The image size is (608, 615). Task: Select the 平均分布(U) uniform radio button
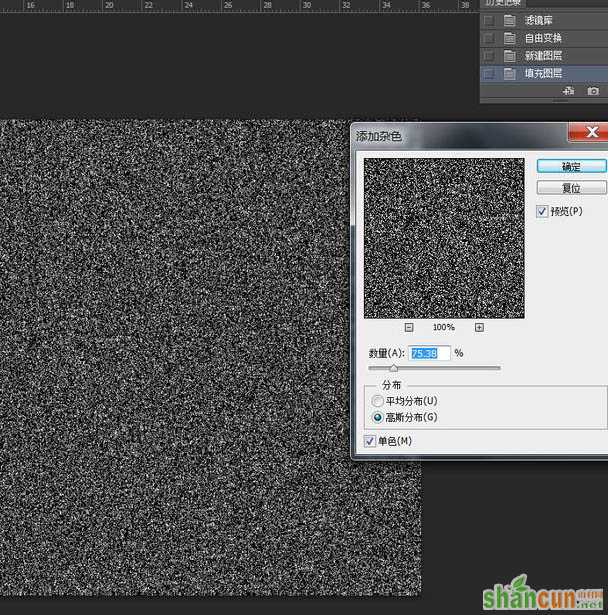point(377,401)
